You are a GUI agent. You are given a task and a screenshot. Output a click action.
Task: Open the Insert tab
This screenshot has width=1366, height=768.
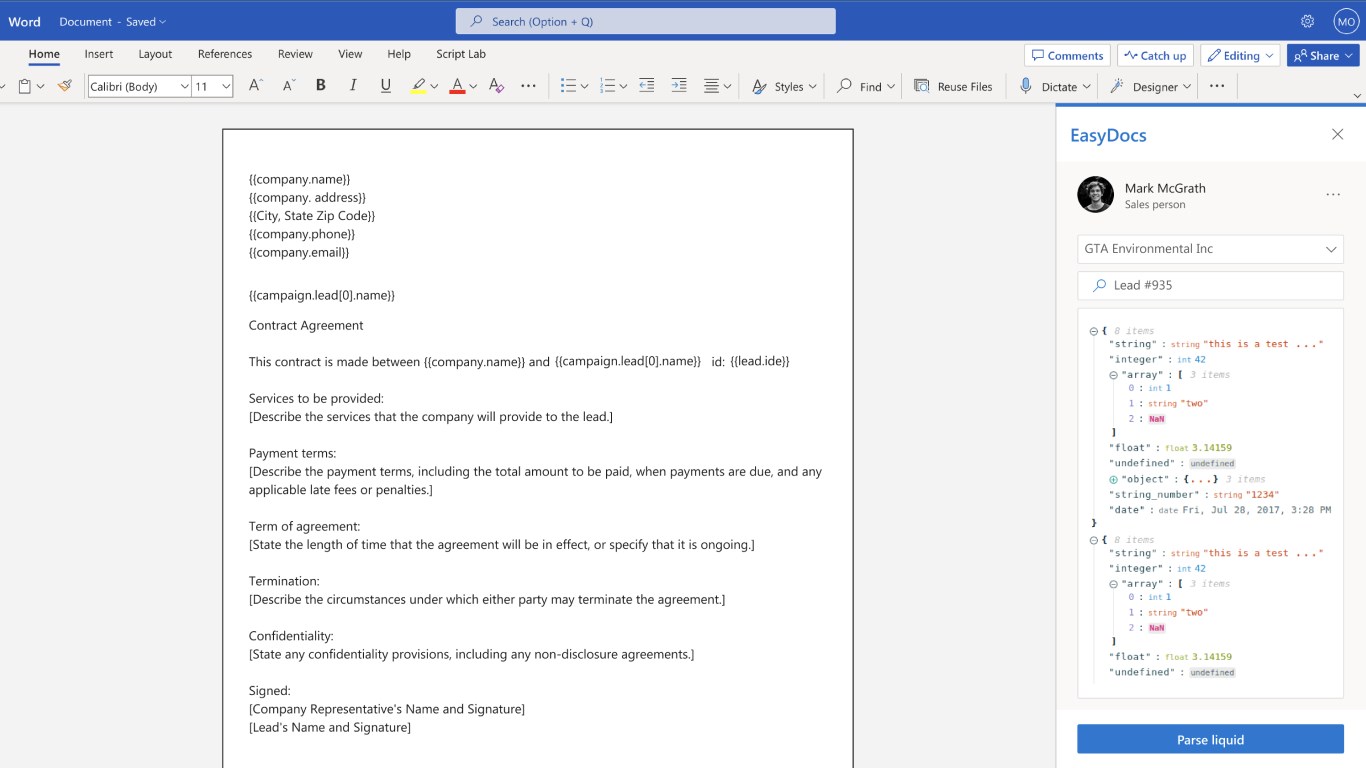pyautogui.click(x=99, y=54)
